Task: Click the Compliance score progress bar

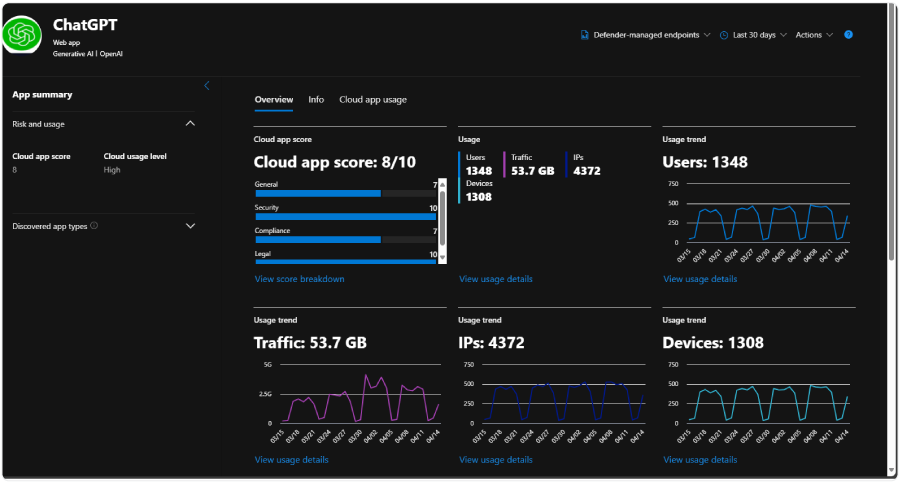Action: pos(346,239)
